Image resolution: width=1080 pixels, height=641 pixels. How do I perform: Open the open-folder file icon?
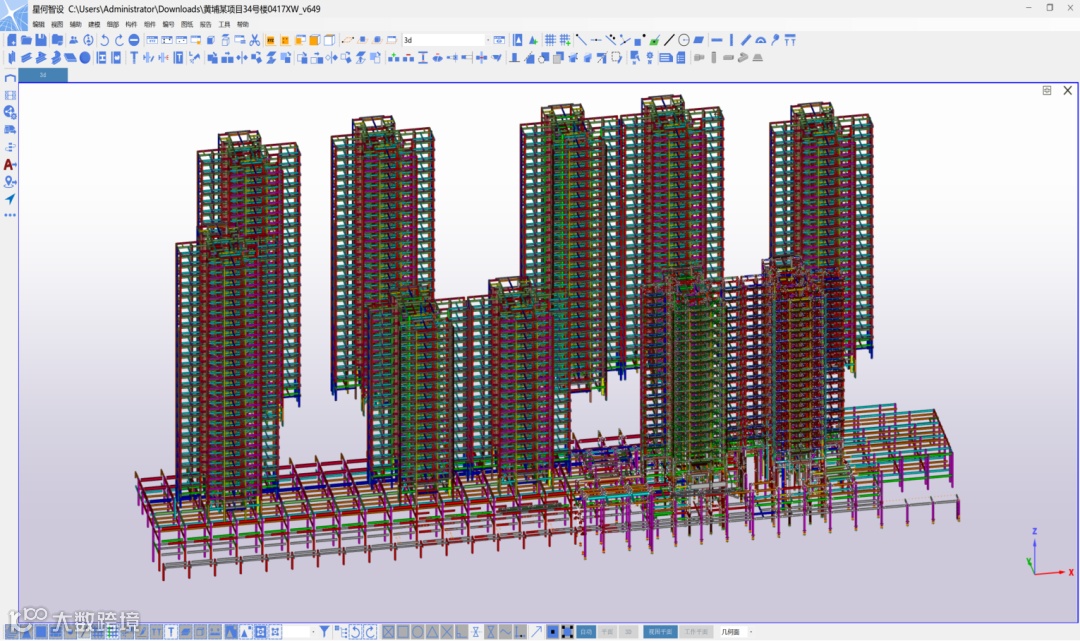26,40
